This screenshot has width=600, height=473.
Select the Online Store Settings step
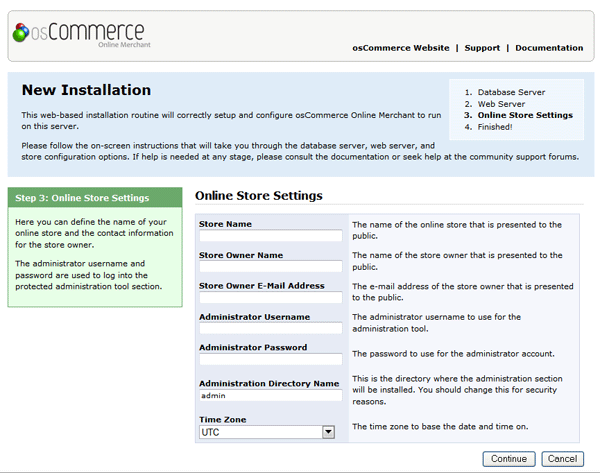(525, 115)
